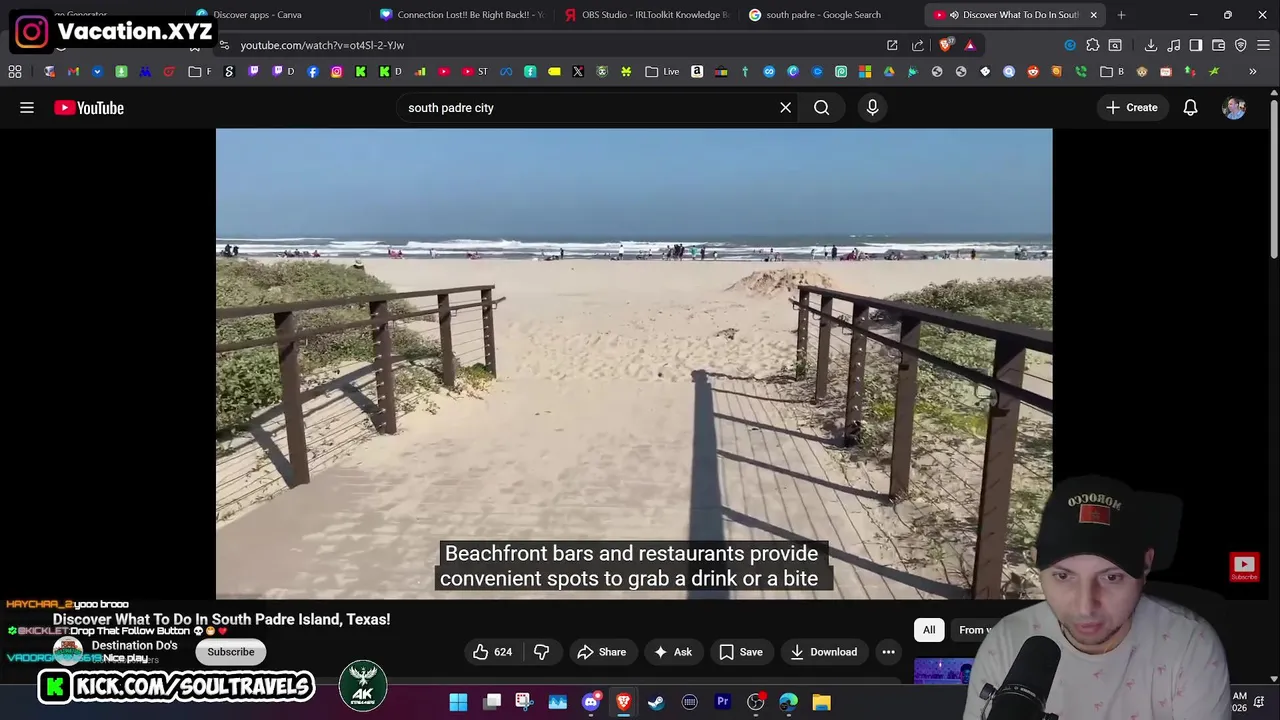Open Task View on the taskbar
This screenshot has height=720, width=1280.
click(x=492, y=702)
